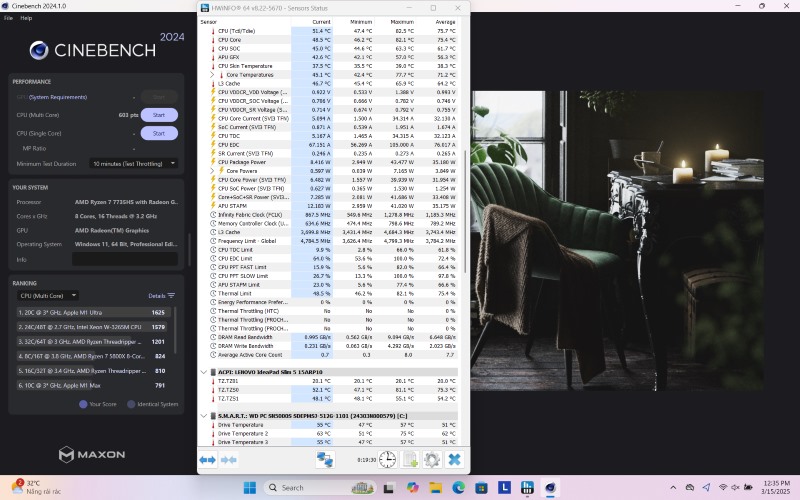Select Ryzen 7 5800X ranking entry

[x=94, y=356]
